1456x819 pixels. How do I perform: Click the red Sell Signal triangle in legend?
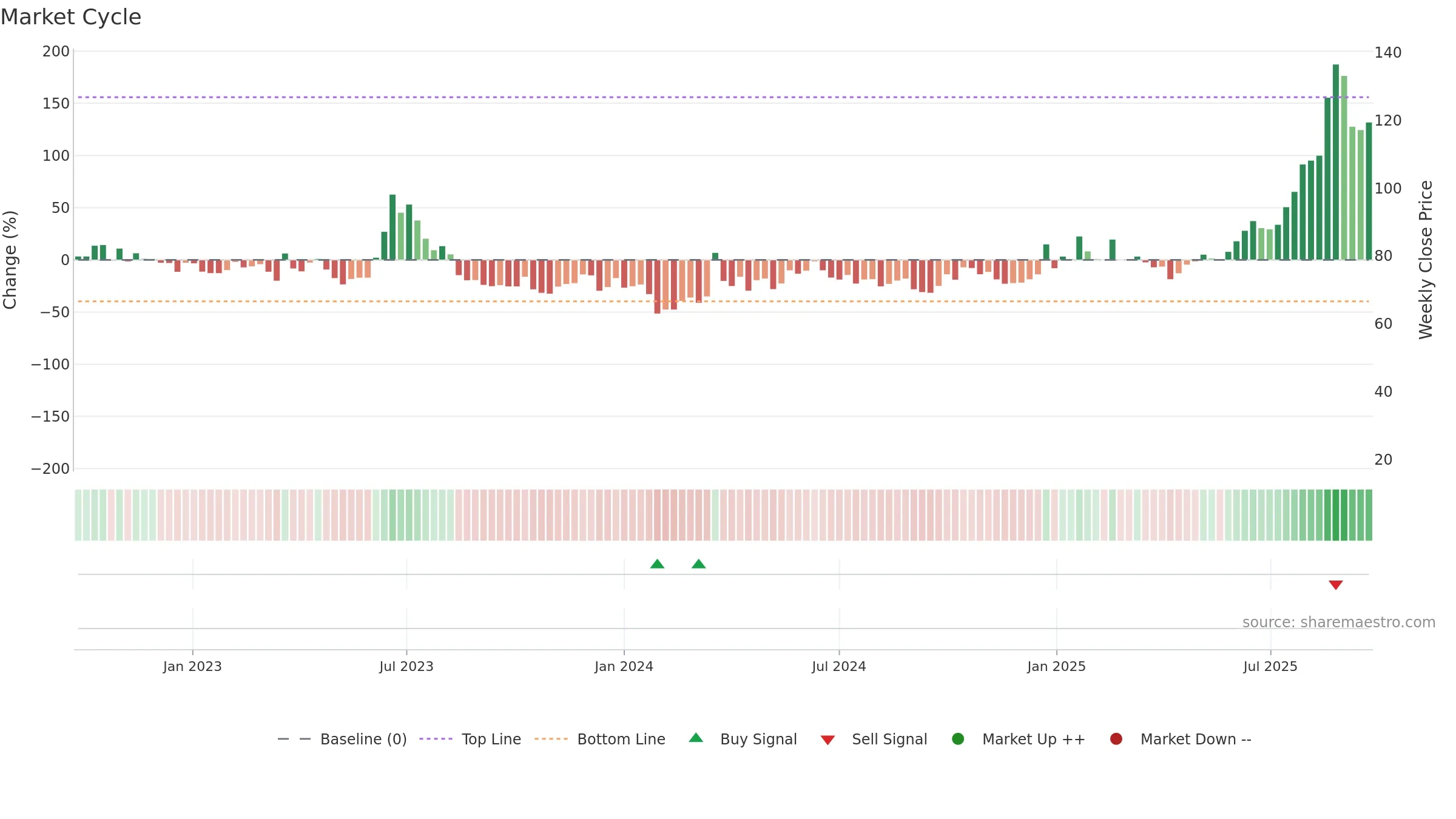tap(827, 740)
